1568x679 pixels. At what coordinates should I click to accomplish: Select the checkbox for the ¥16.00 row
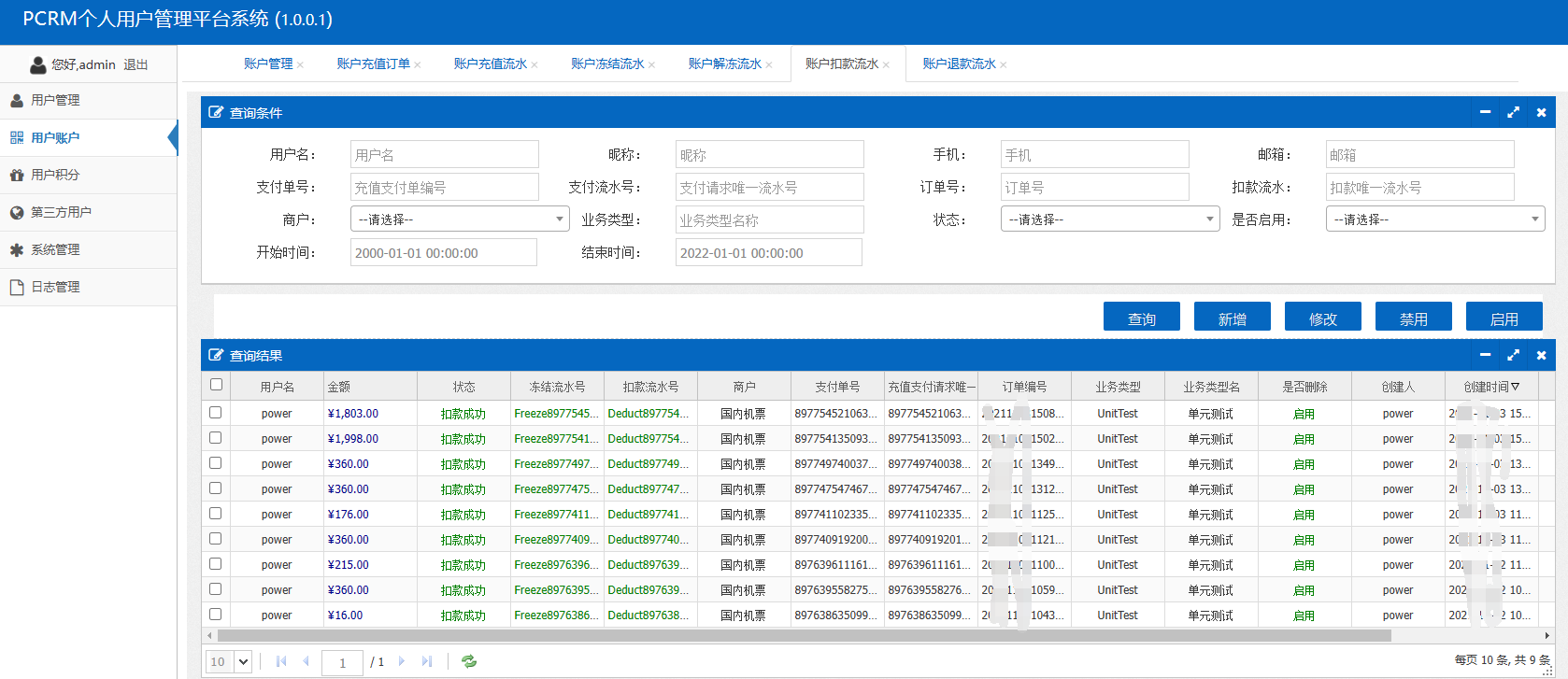(x=216, y=615)
